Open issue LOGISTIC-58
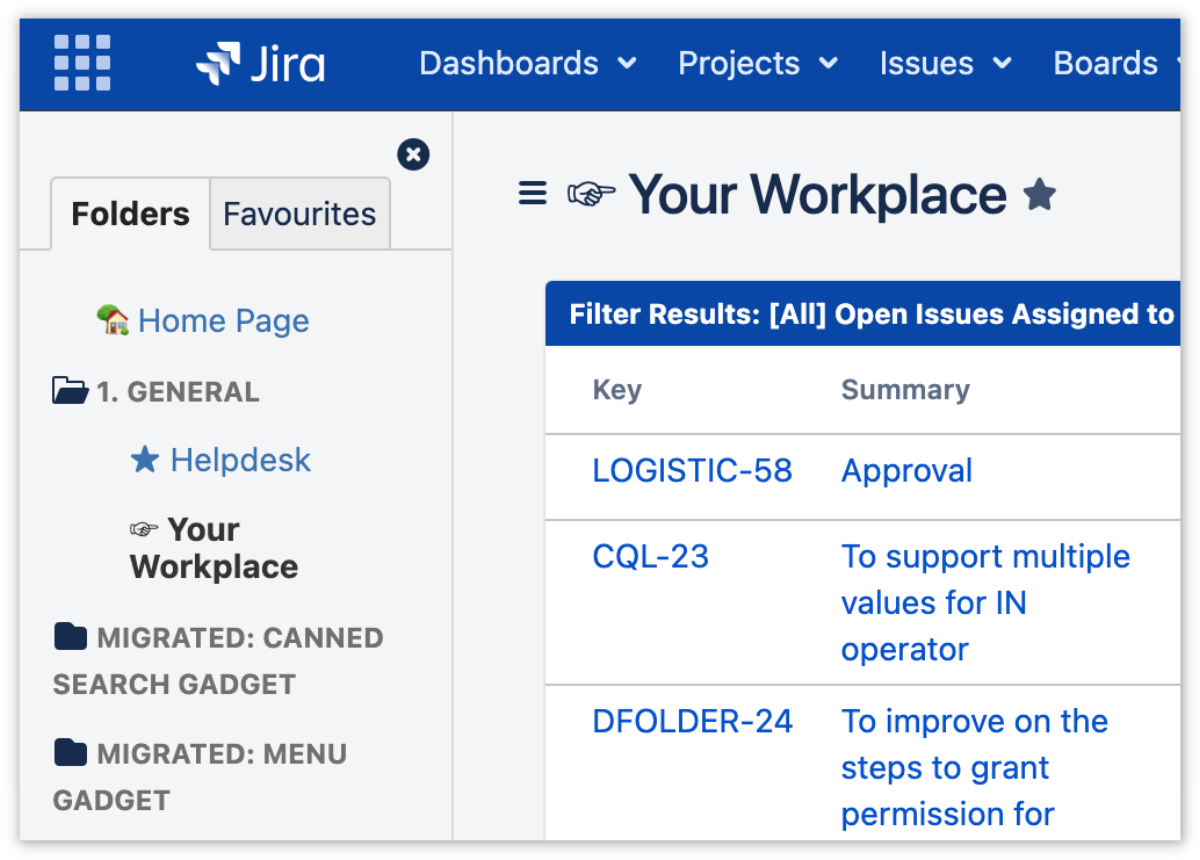The width and height of the screenshot is (1200, 860). [692, 470]
